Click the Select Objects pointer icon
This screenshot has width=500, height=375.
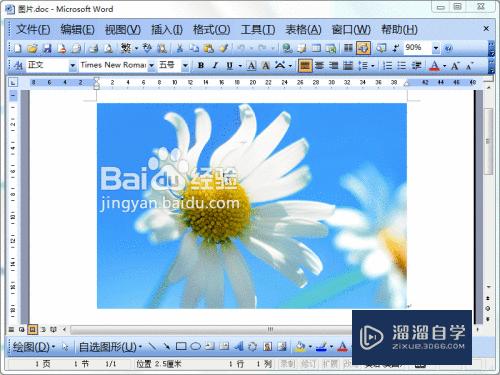click(x=65, y=347)
